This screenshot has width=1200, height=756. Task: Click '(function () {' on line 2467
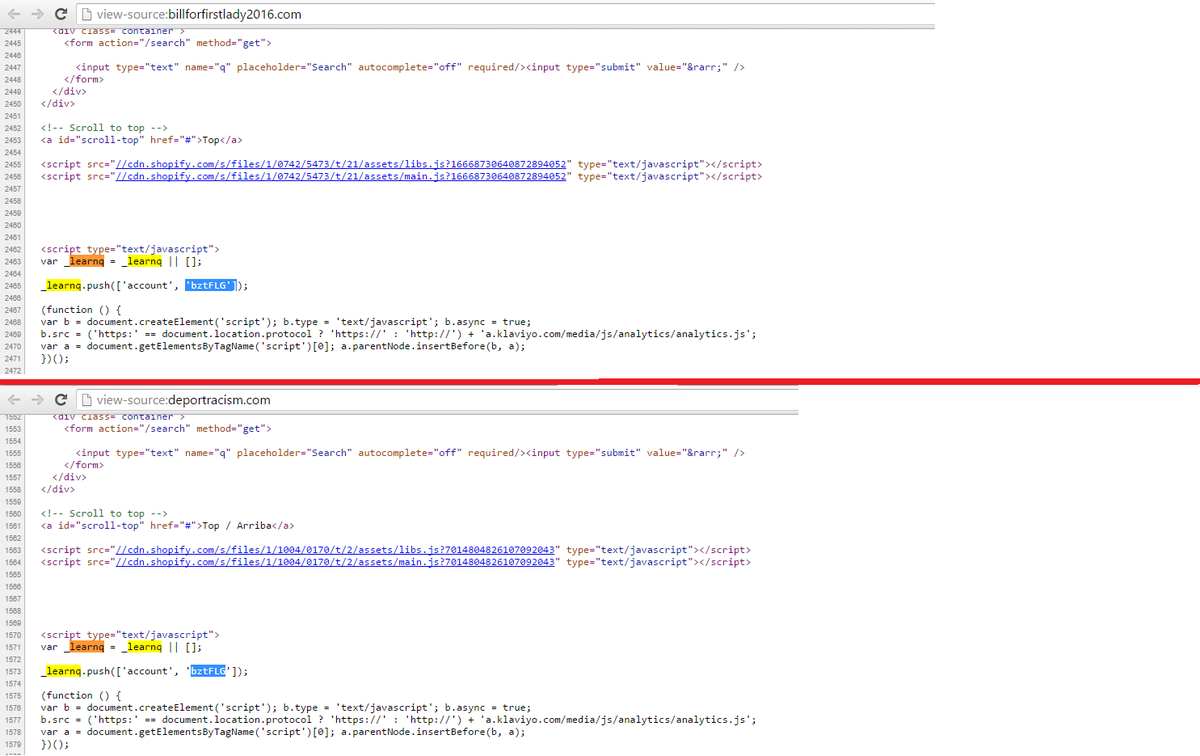click(x=81, y=310)
